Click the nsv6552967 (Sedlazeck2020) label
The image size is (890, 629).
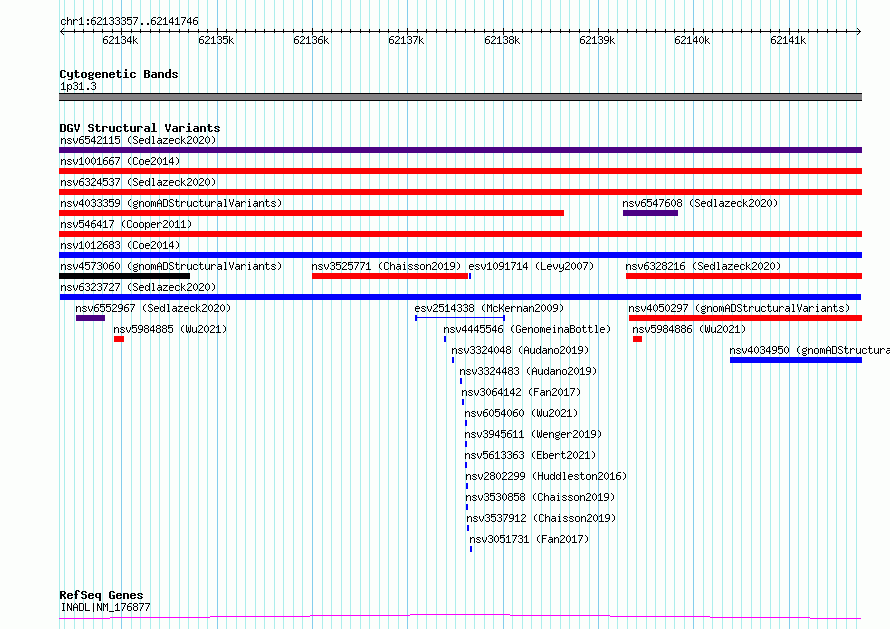click(x=153, y=308)
